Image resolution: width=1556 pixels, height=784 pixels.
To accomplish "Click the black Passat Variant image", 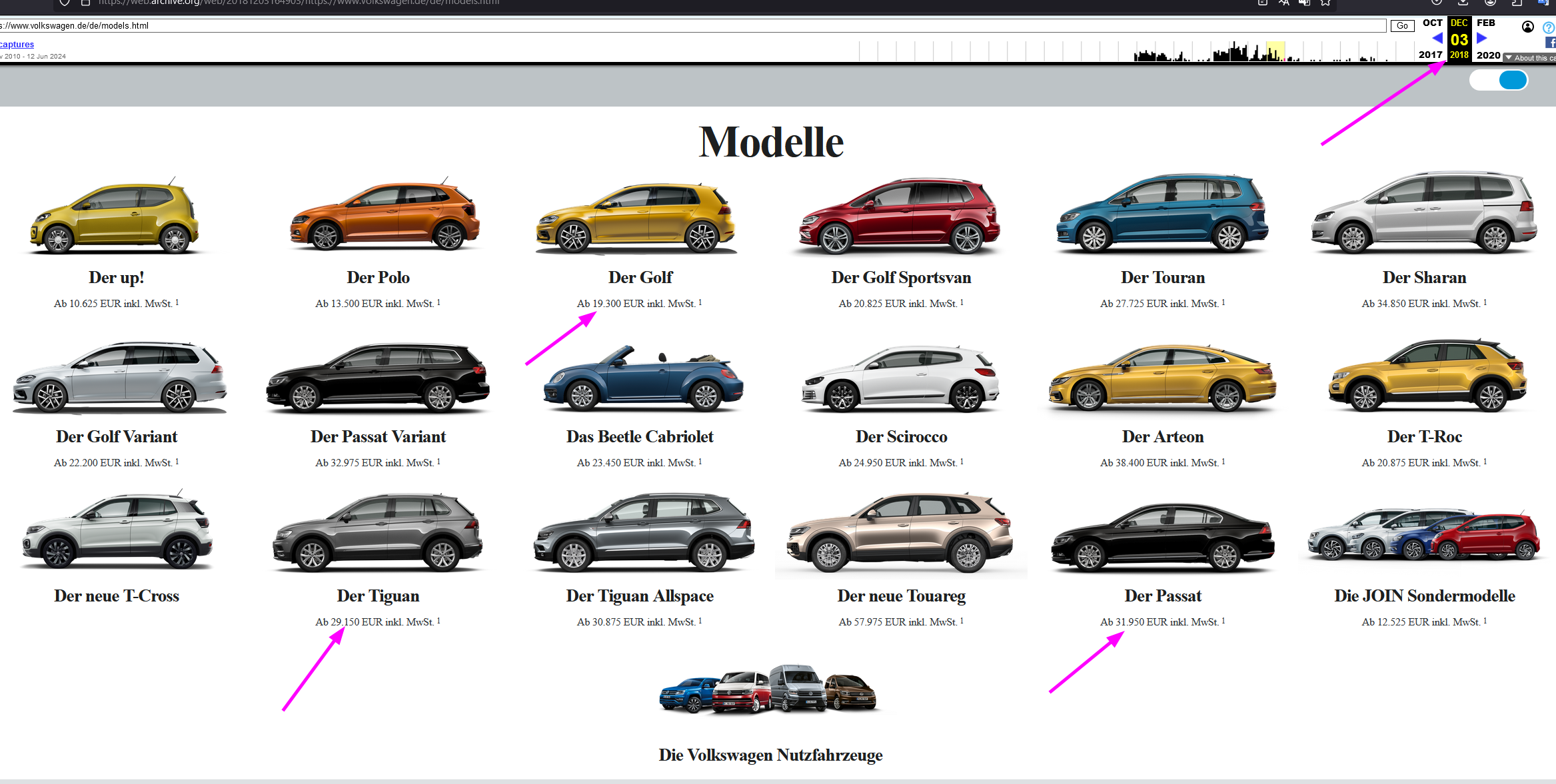I will tap(378, 377).
